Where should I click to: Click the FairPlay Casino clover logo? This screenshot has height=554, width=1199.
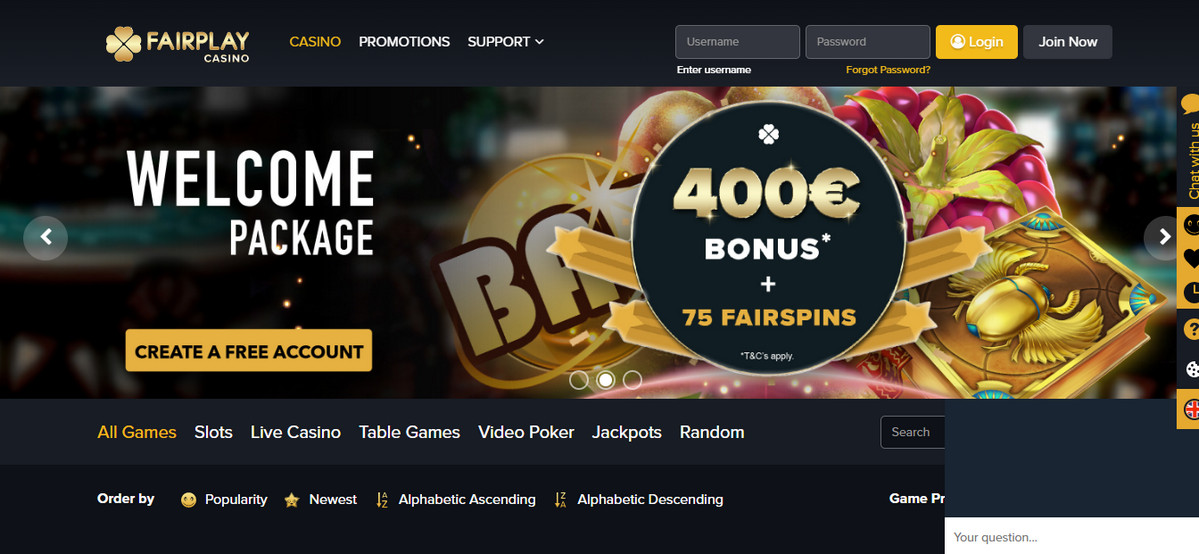click(x=123, y=44)
